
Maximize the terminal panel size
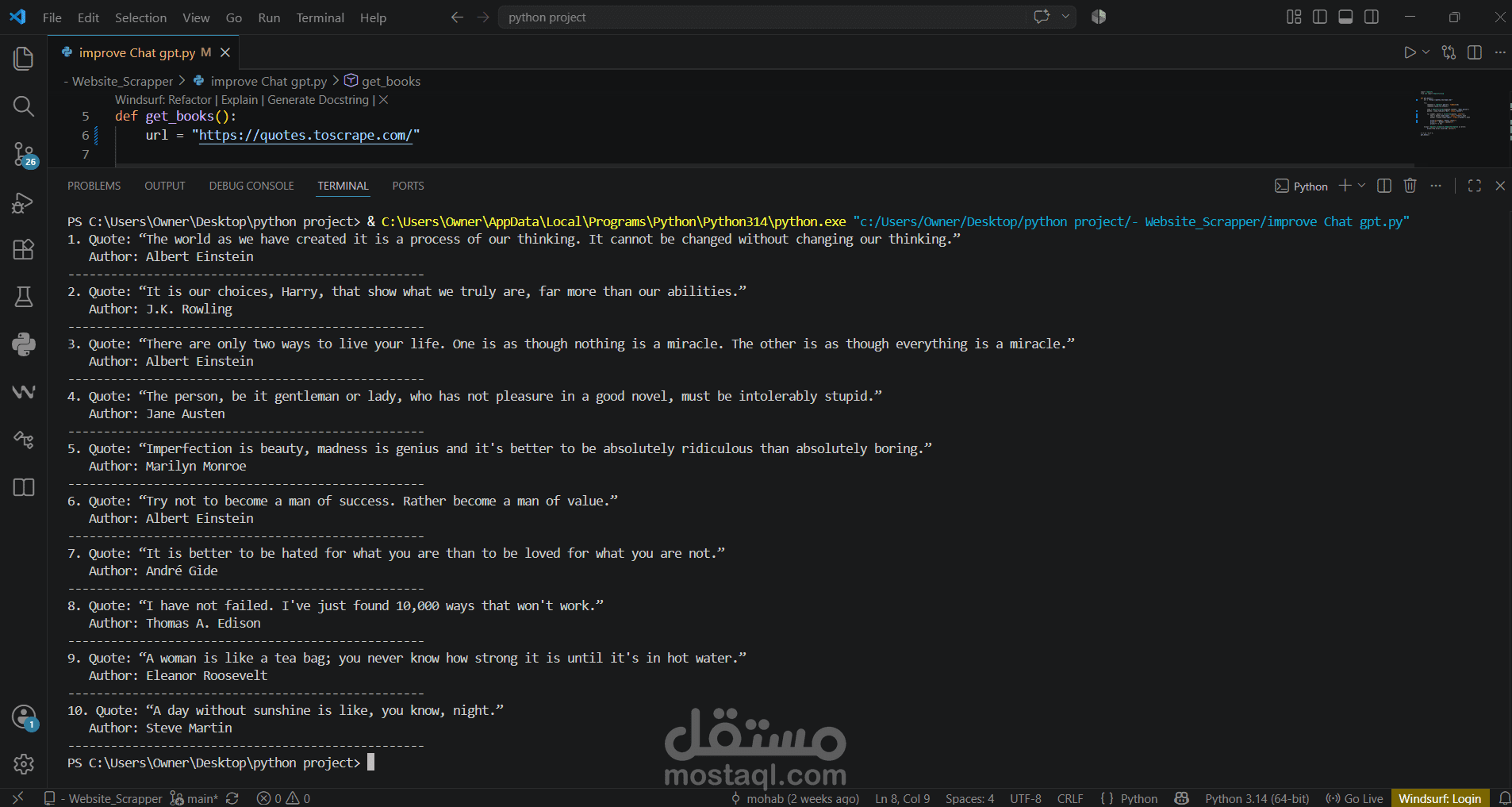[1475, 186]
